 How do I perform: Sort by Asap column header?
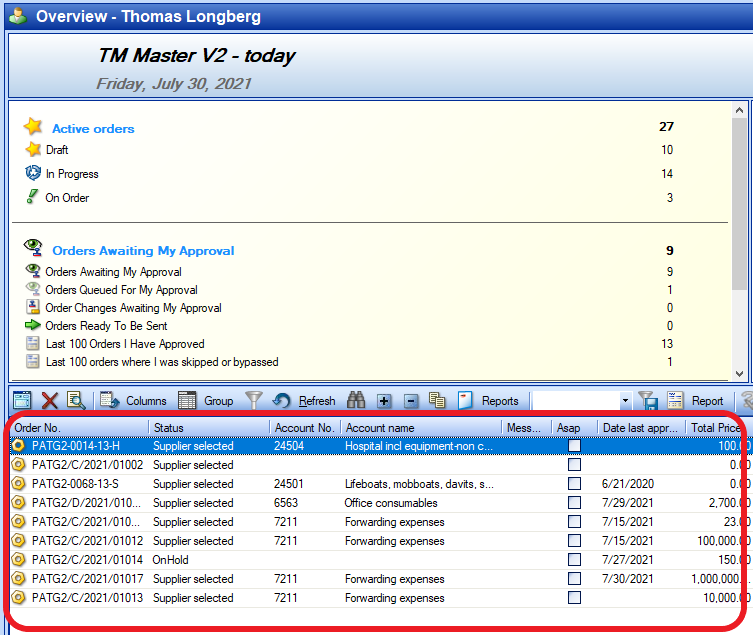click(574, 427)
